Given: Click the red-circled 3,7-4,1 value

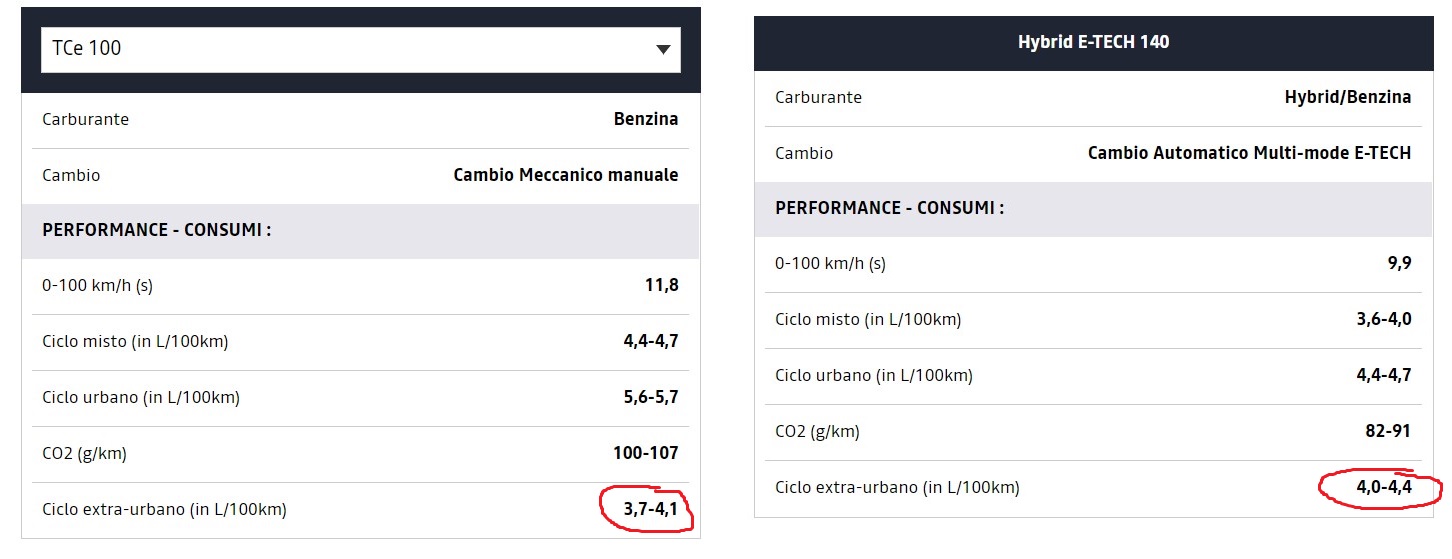Looking at the screenshot, I should [650, 509].
